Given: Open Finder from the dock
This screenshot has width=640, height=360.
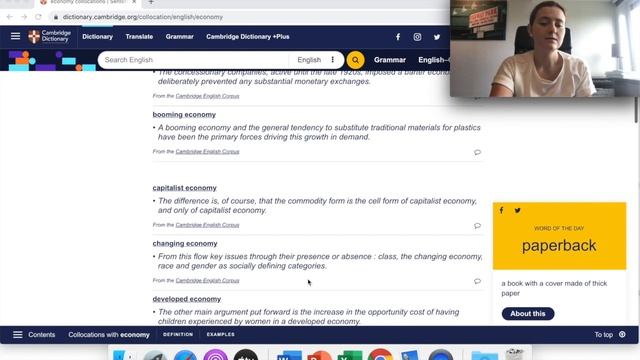Looking at the screenshot, I should tap(124, 355).
